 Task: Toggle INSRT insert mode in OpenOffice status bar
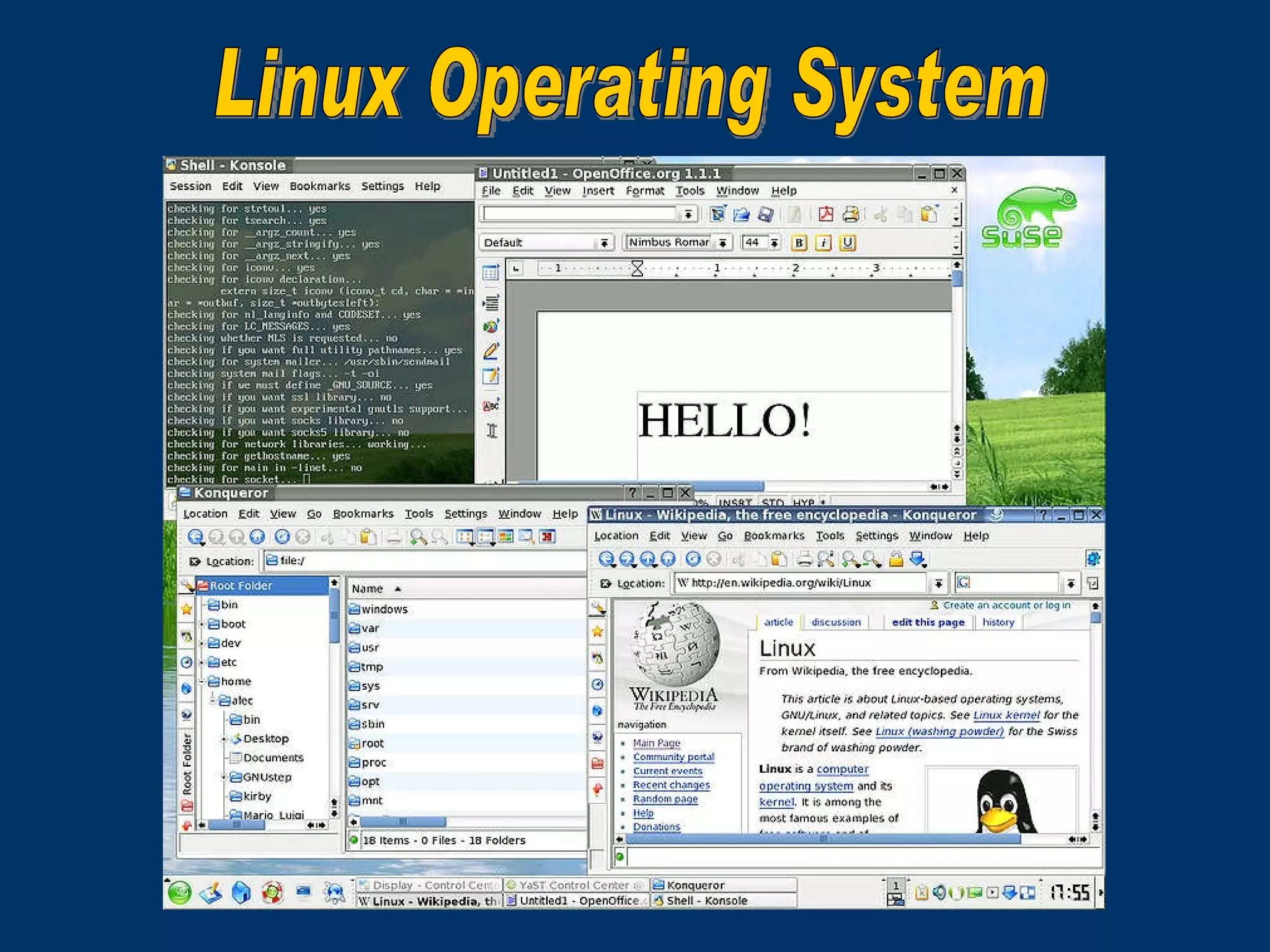[735, 502]
